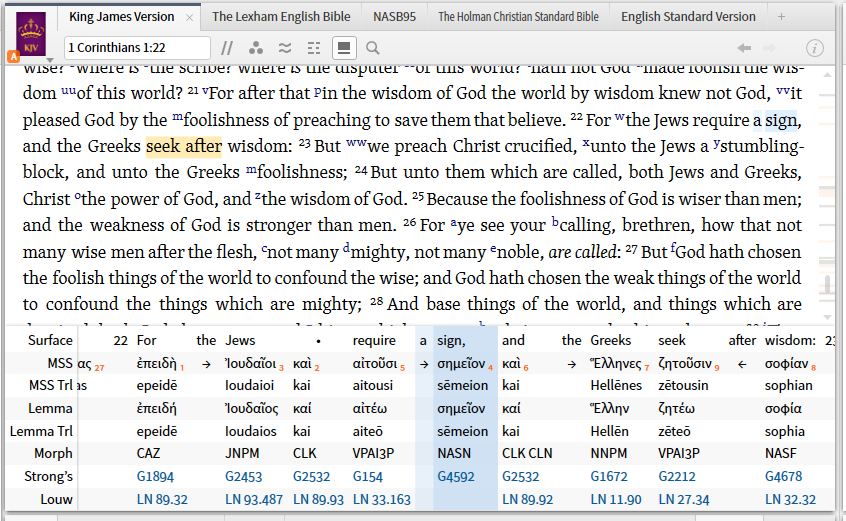Toggle the text comparison wavy icon
Viewport: 846px width, 521px height.
pyautogui.click(x=285, y=48)
